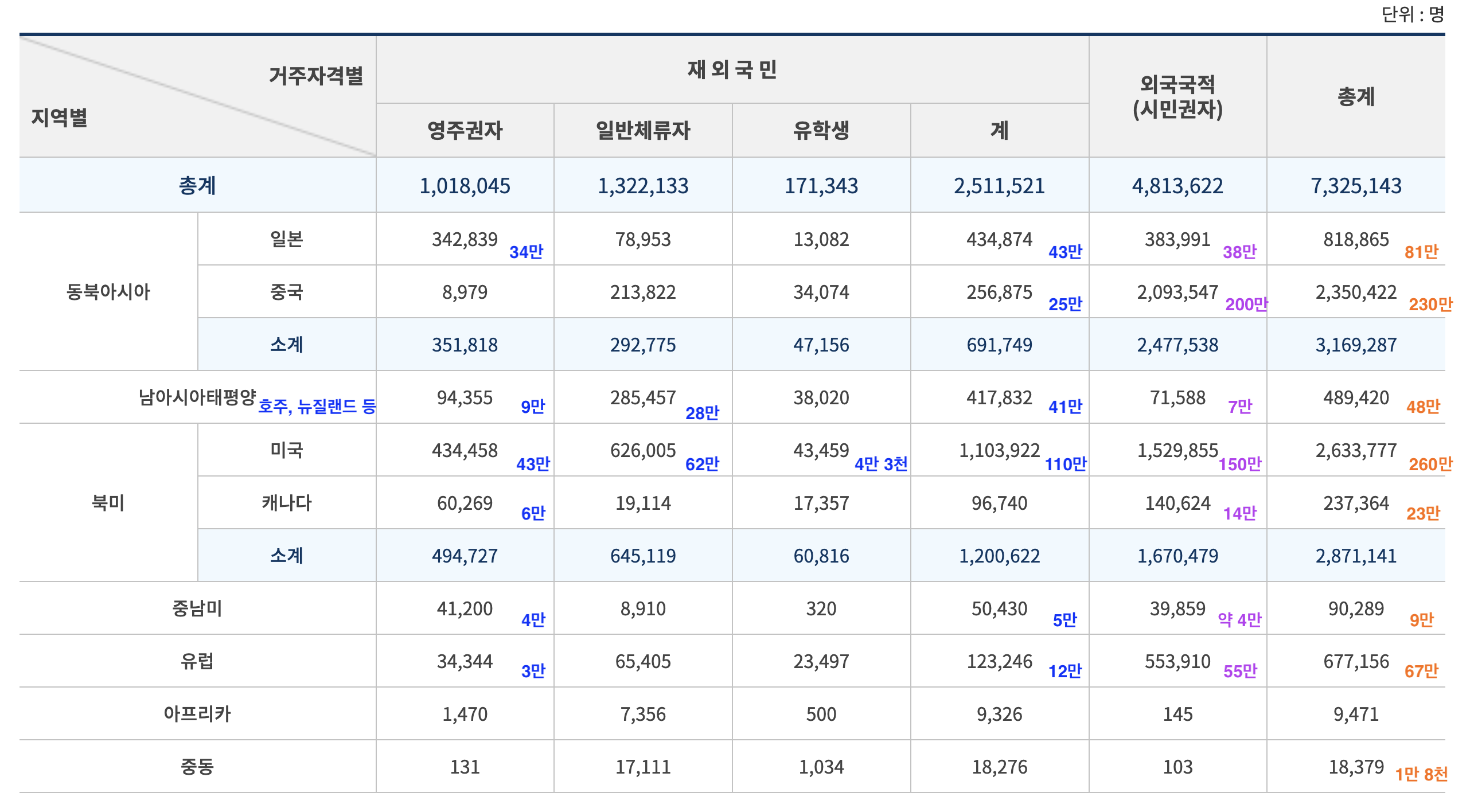Screen dimensions: 1474x812
Task: Select the 중국 row label
Action: (286, 292)
